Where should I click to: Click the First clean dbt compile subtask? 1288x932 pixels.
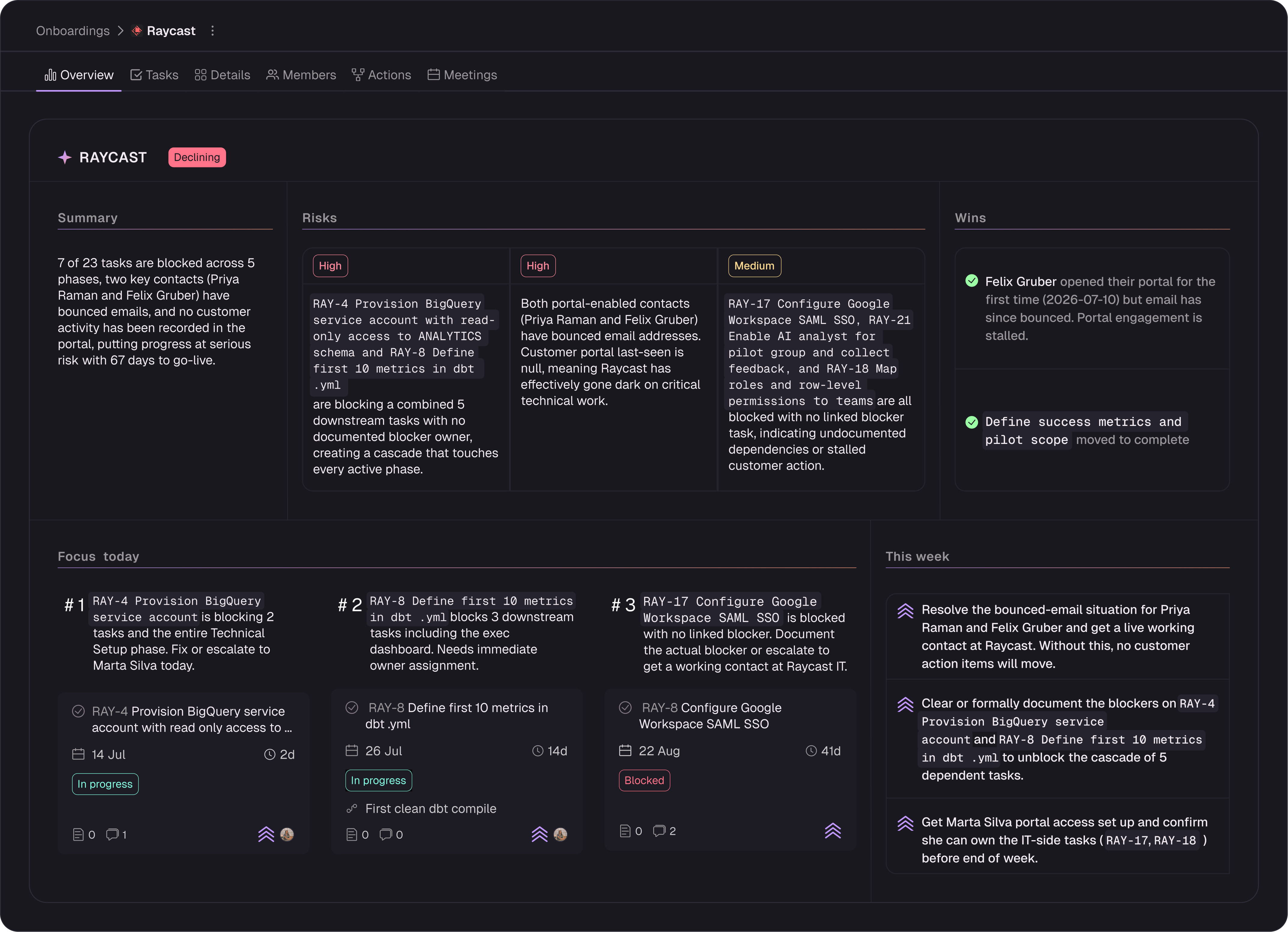click(430, 809)
